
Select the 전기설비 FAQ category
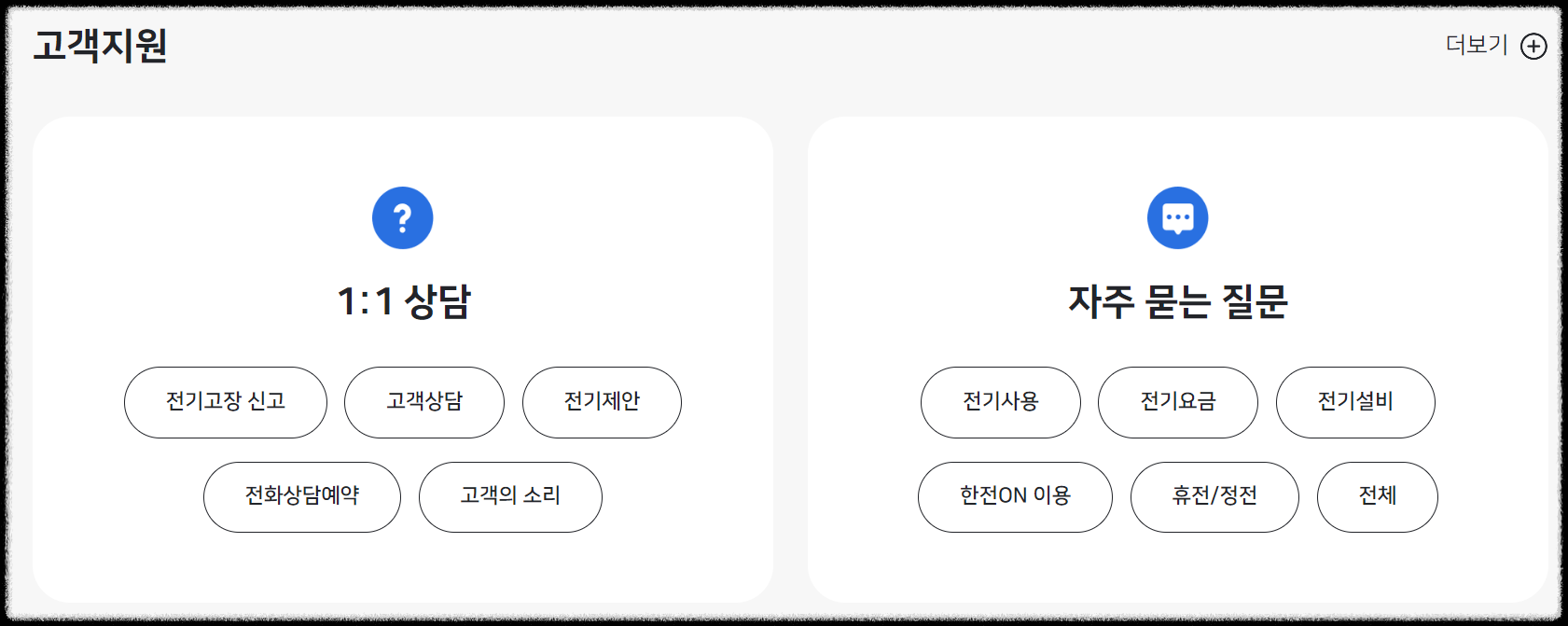(x=1355, y=402)
